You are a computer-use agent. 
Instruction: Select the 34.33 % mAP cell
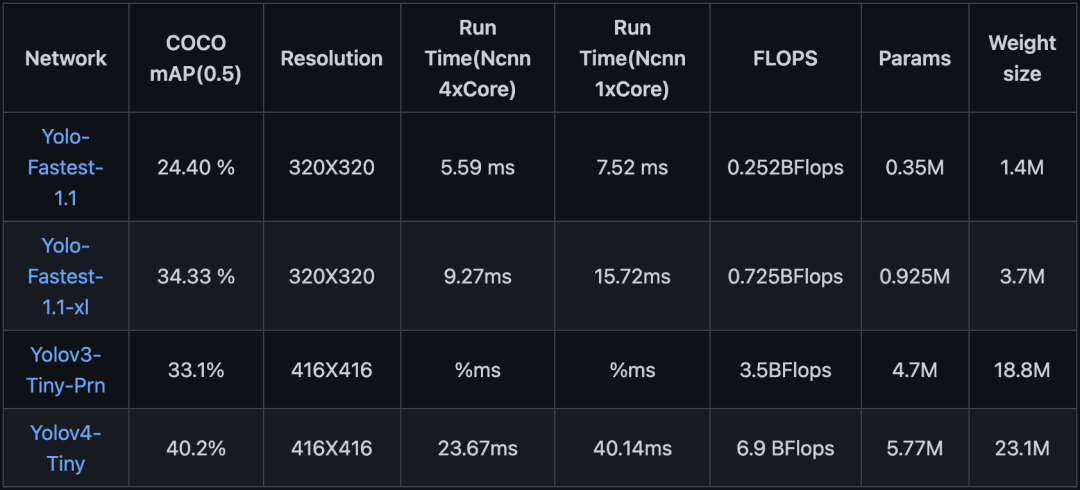196,276
